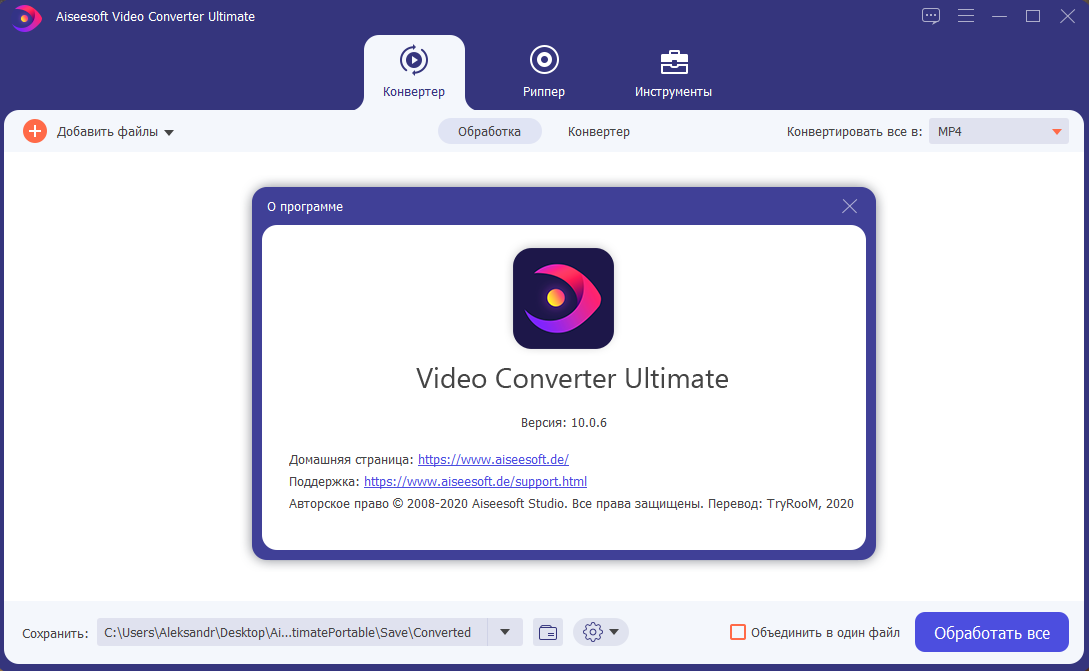
Task: Expand the Добавить файлы dropdown arrow
Action: coord(169,132)
